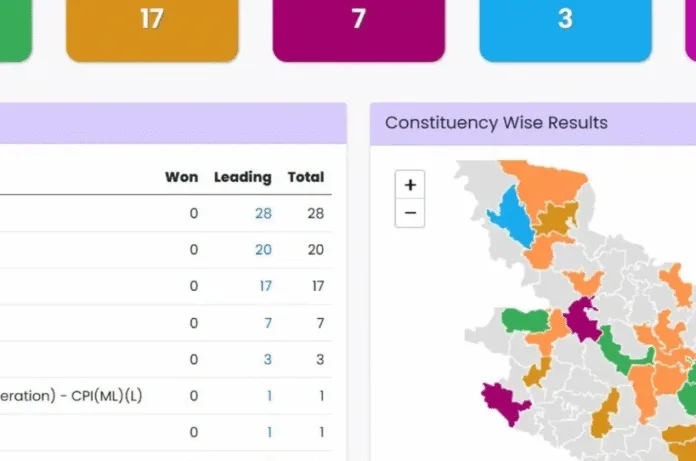The height and width of the screenshot is (461, 696).
Task: Click the Total column header
Action: 305,177
